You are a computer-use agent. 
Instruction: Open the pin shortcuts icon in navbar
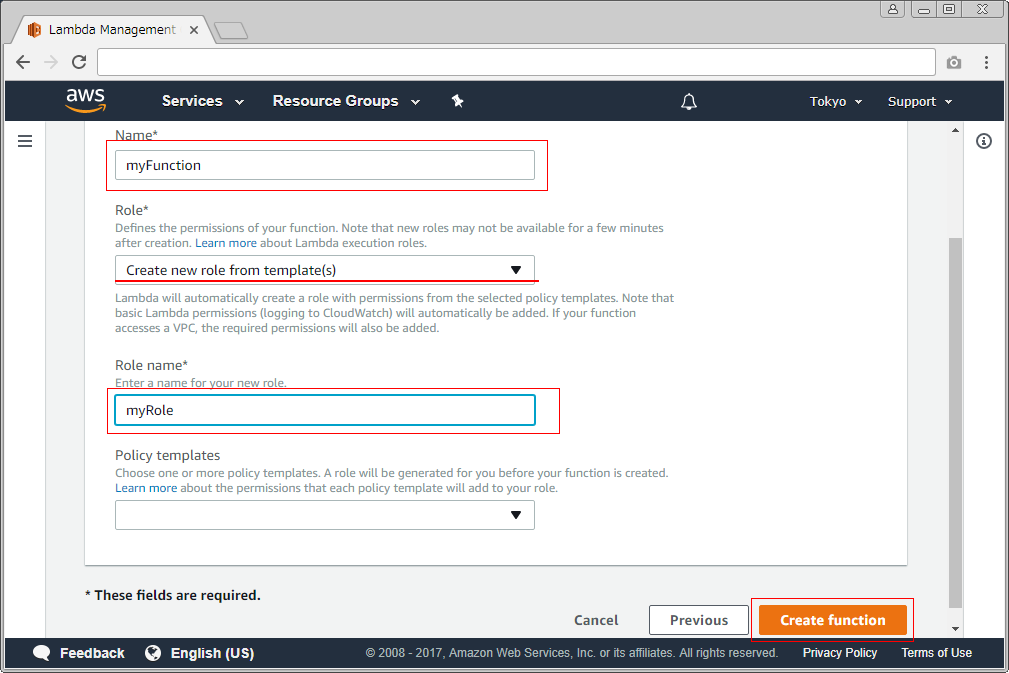458,101
